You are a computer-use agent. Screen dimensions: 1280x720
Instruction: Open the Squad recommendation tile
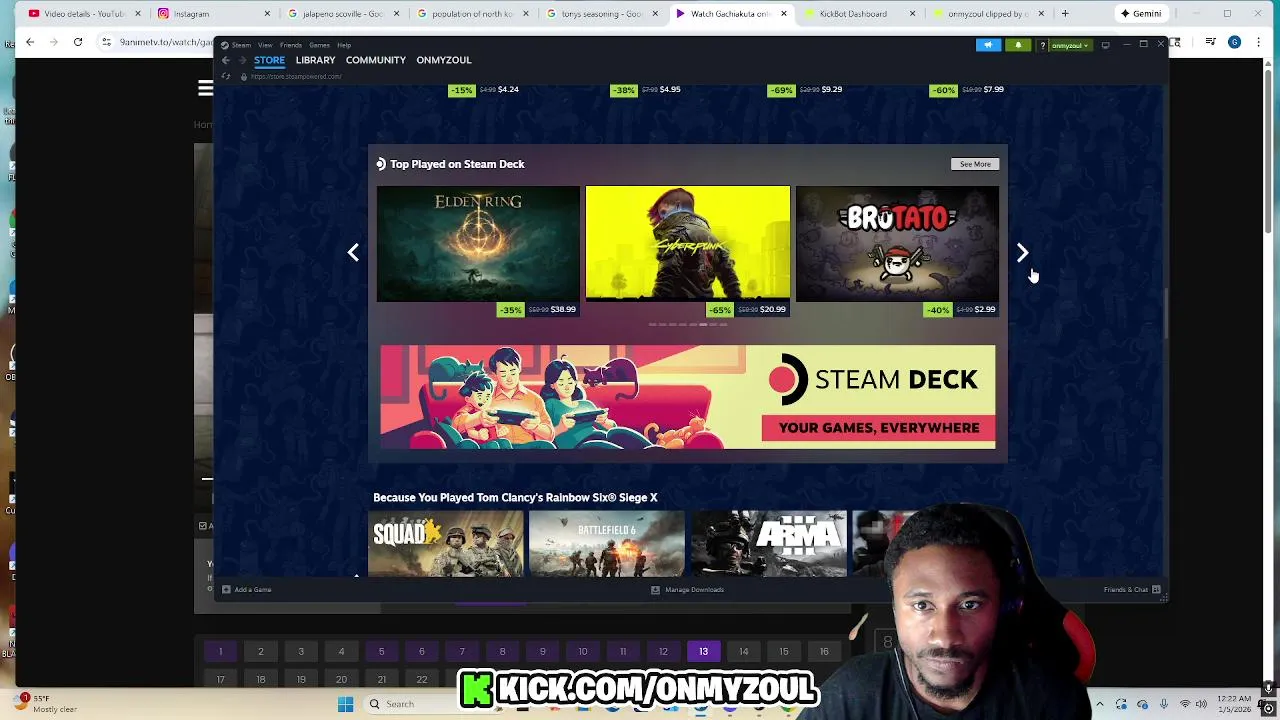click(446, 544)
